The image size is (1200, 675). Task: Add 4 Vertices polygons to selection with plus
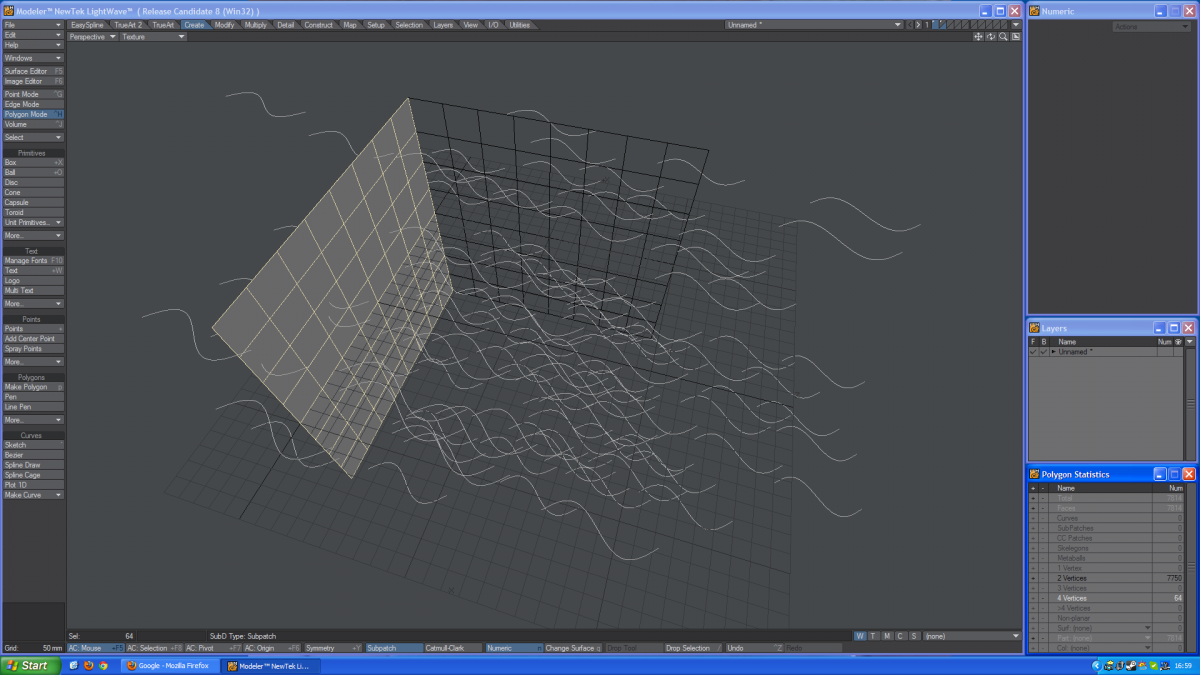pos(1033,598)
